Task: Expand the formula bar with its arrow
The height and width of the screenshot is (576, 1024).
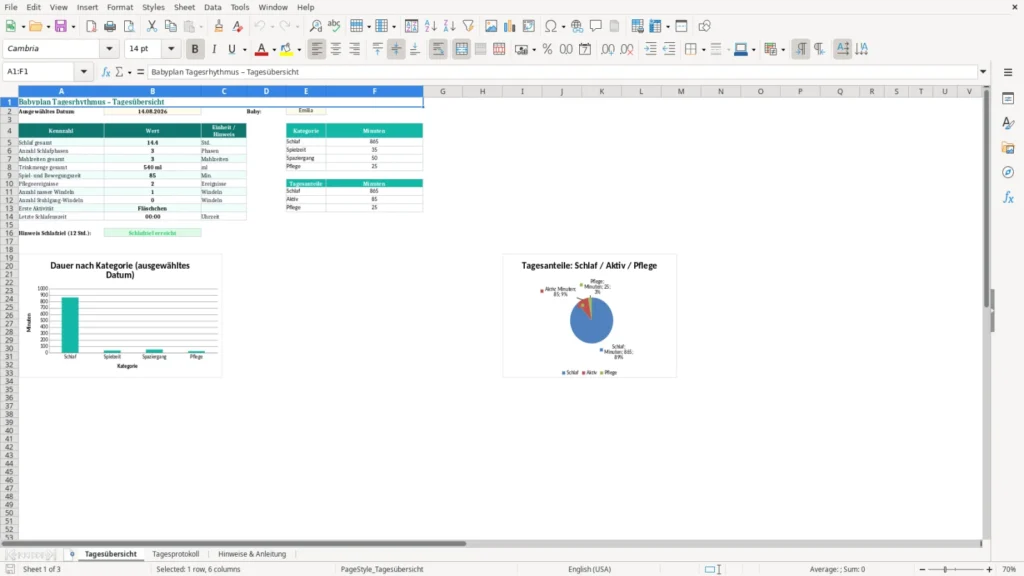Action: click(x=983, y=72)
